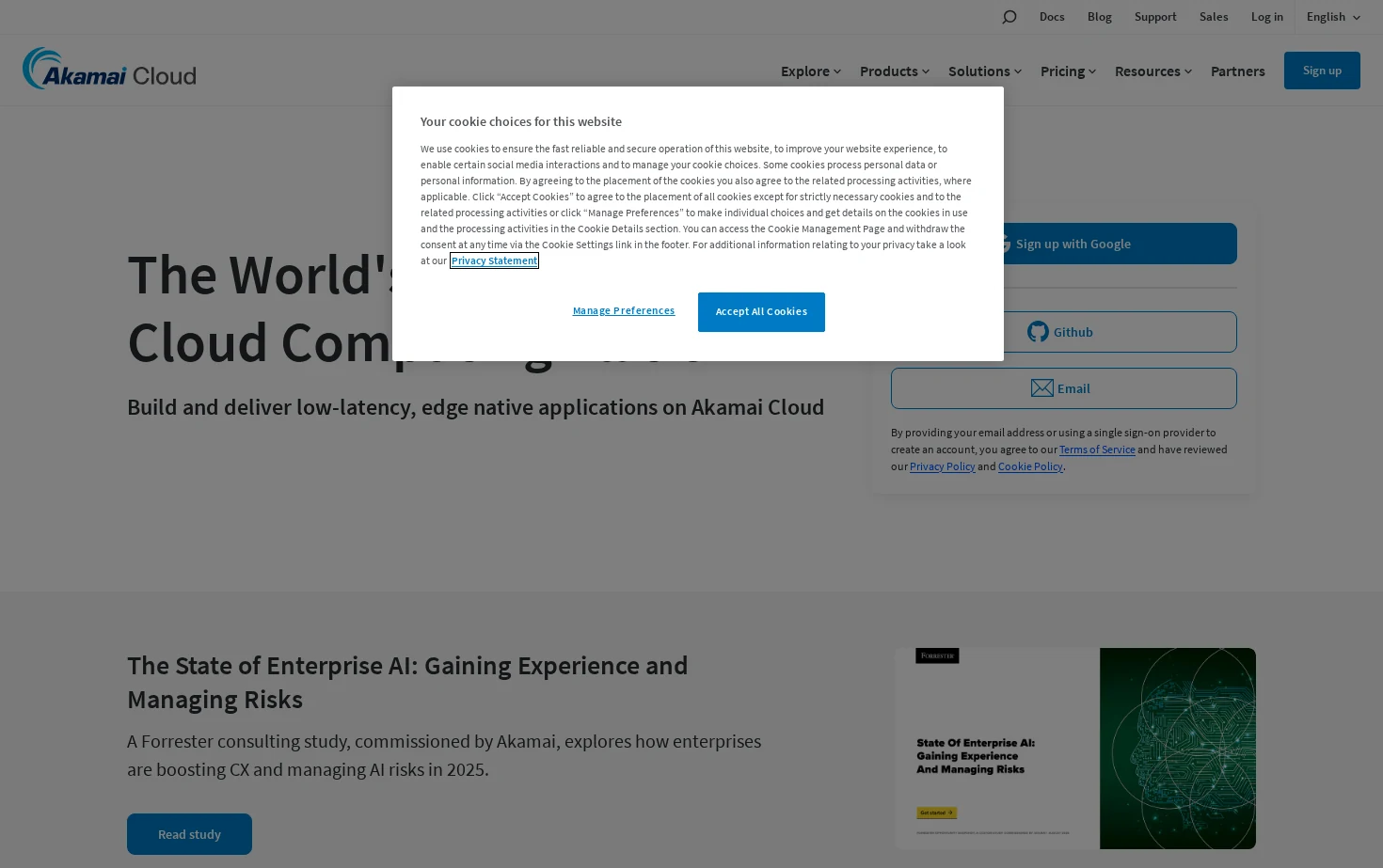Expand the Solutions menu

point(985,71)
